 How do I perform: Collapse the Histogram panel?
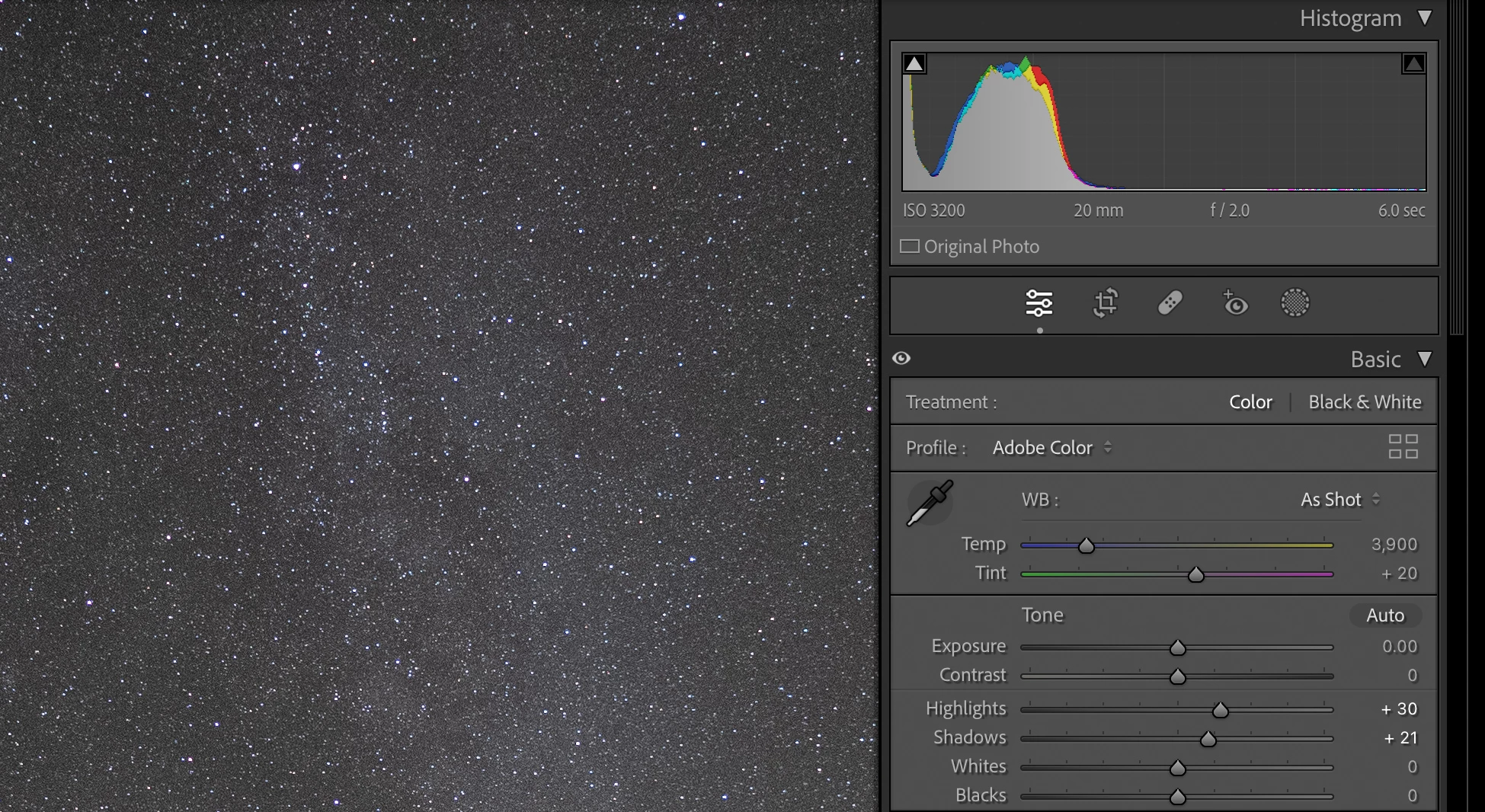(1425, 18)
